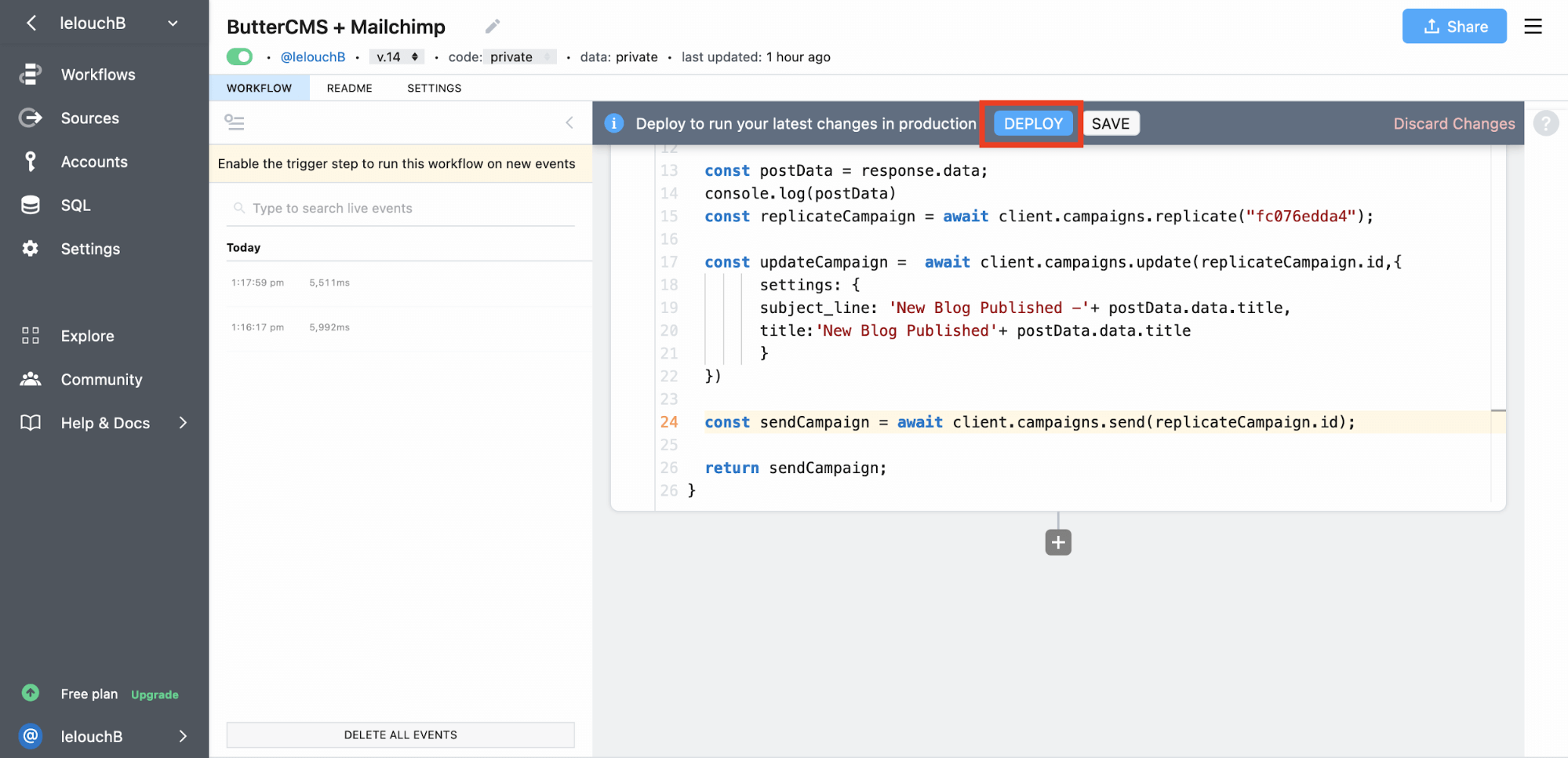Focus the search live events field
The image size is (1568, 758).
[x=401, y=208]
